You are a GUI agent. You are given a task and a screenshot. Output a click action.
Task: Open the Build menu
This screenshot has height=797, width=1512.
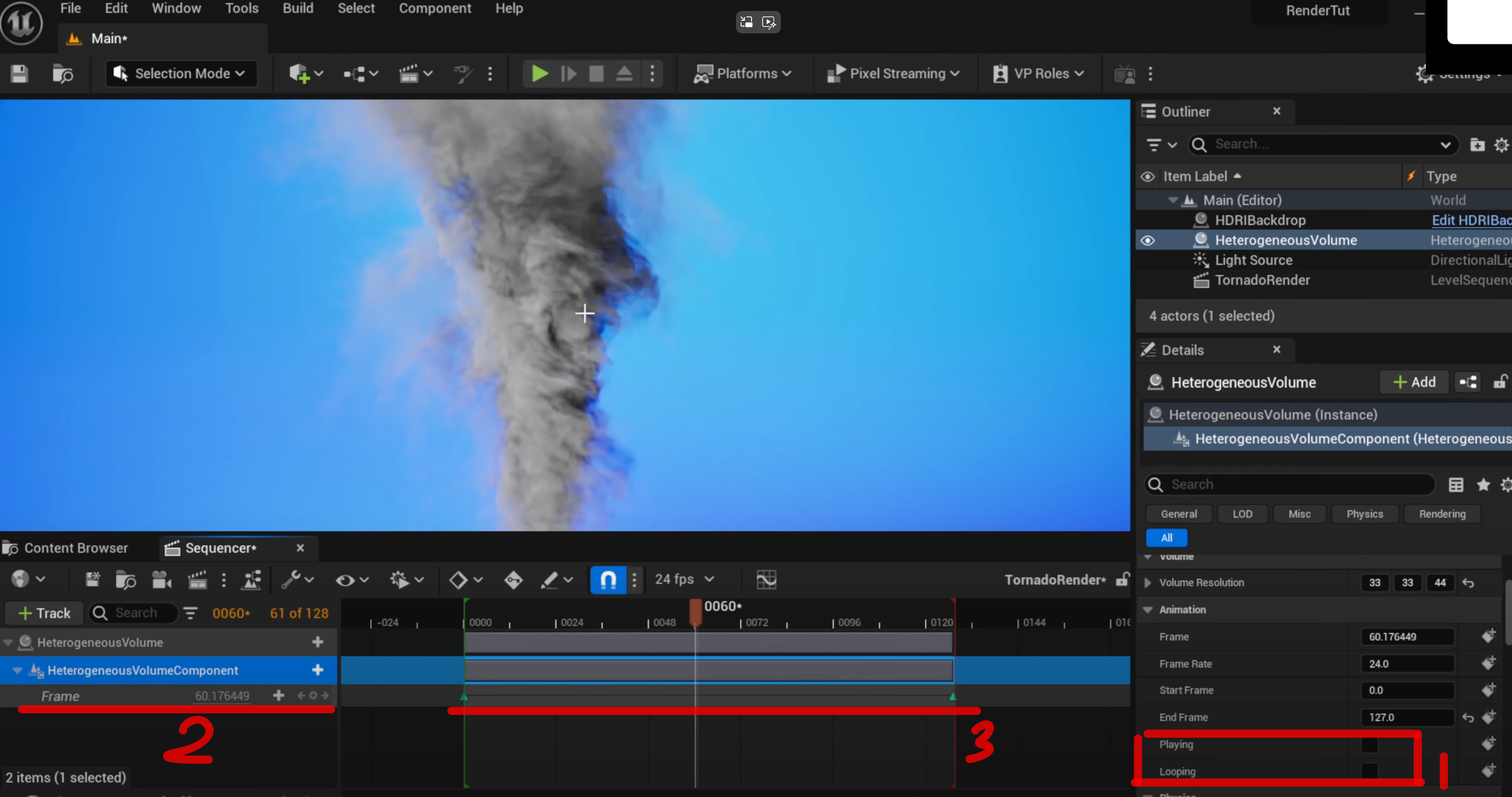click(x=298, y=9)
